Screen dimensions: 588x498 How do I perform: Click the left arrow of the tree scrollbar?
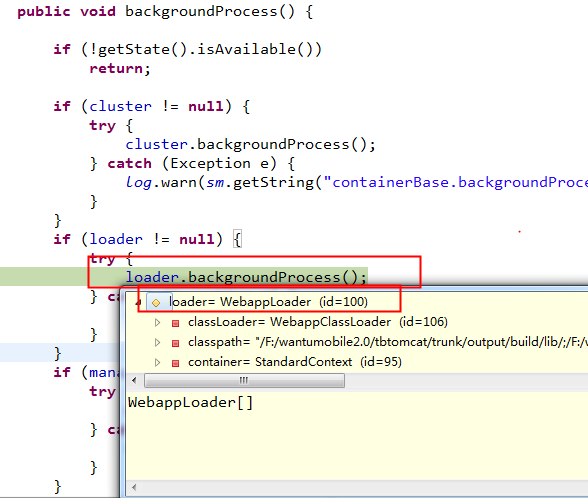coord(134,381)
